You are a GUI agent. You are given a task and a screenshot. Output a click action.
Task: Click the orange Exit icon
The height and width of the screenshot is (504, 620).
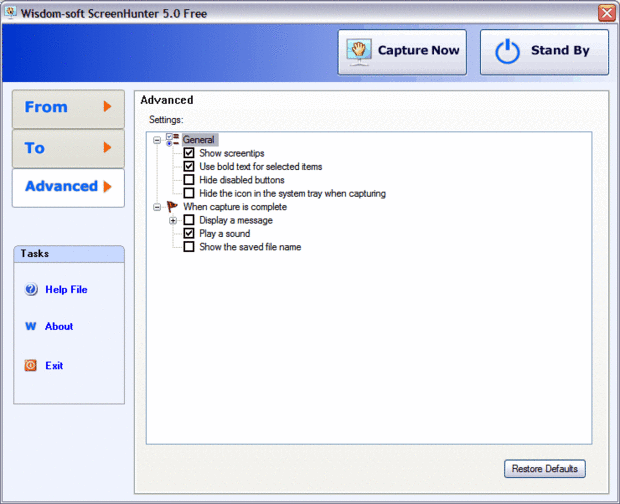(31, 365)
